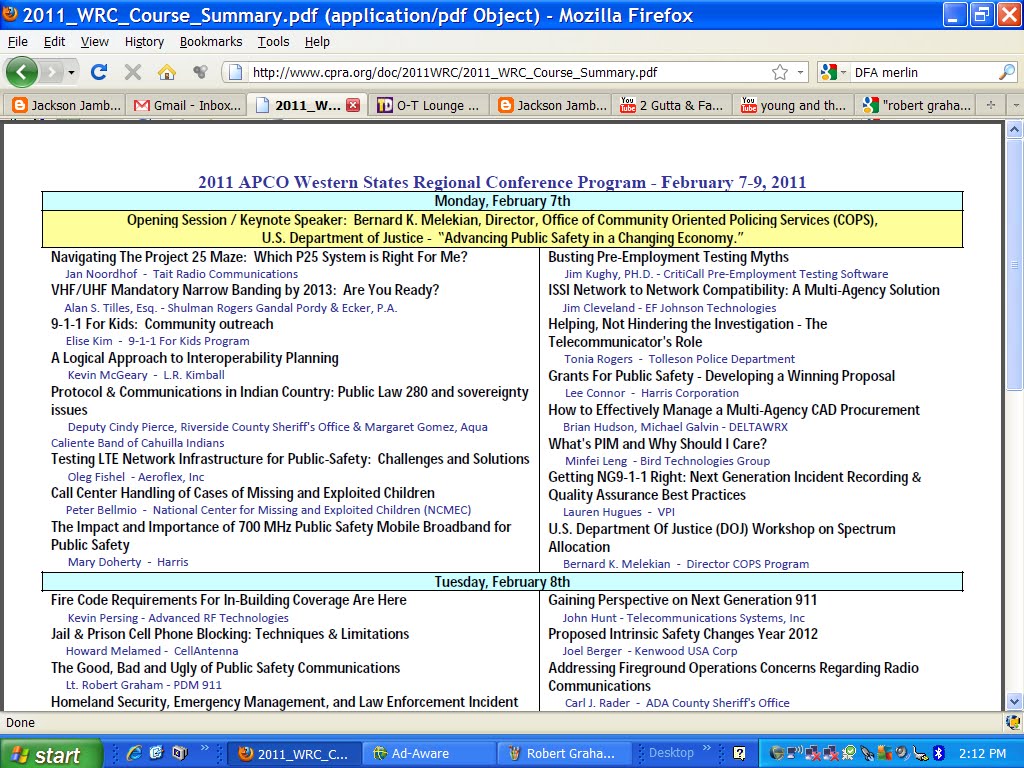This screenshot has width=1024, height=768.
Task: Switch to the O-T Lounge tab
Action: (428, 105)
